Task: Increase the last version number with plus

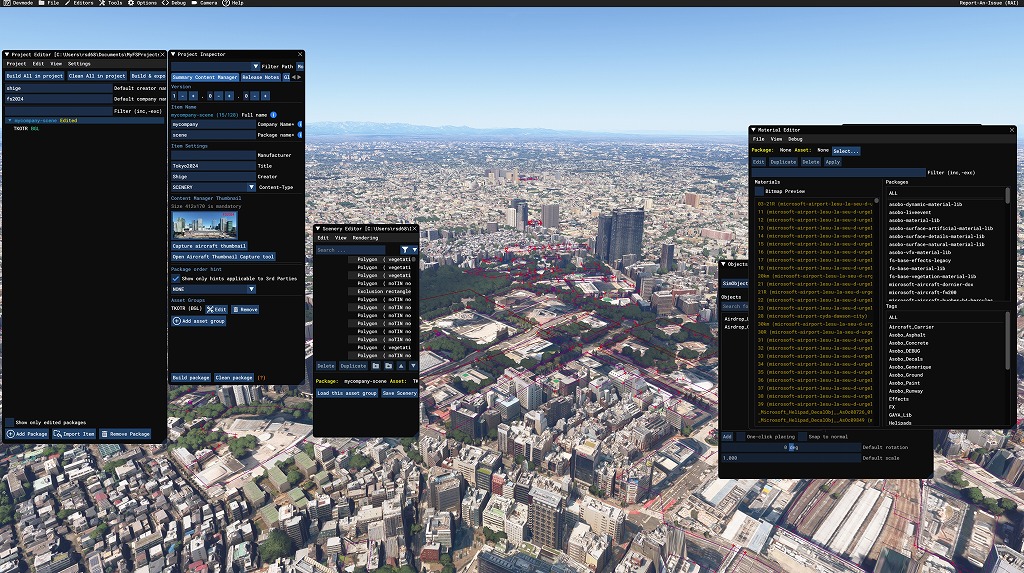Action: (265, 96)
